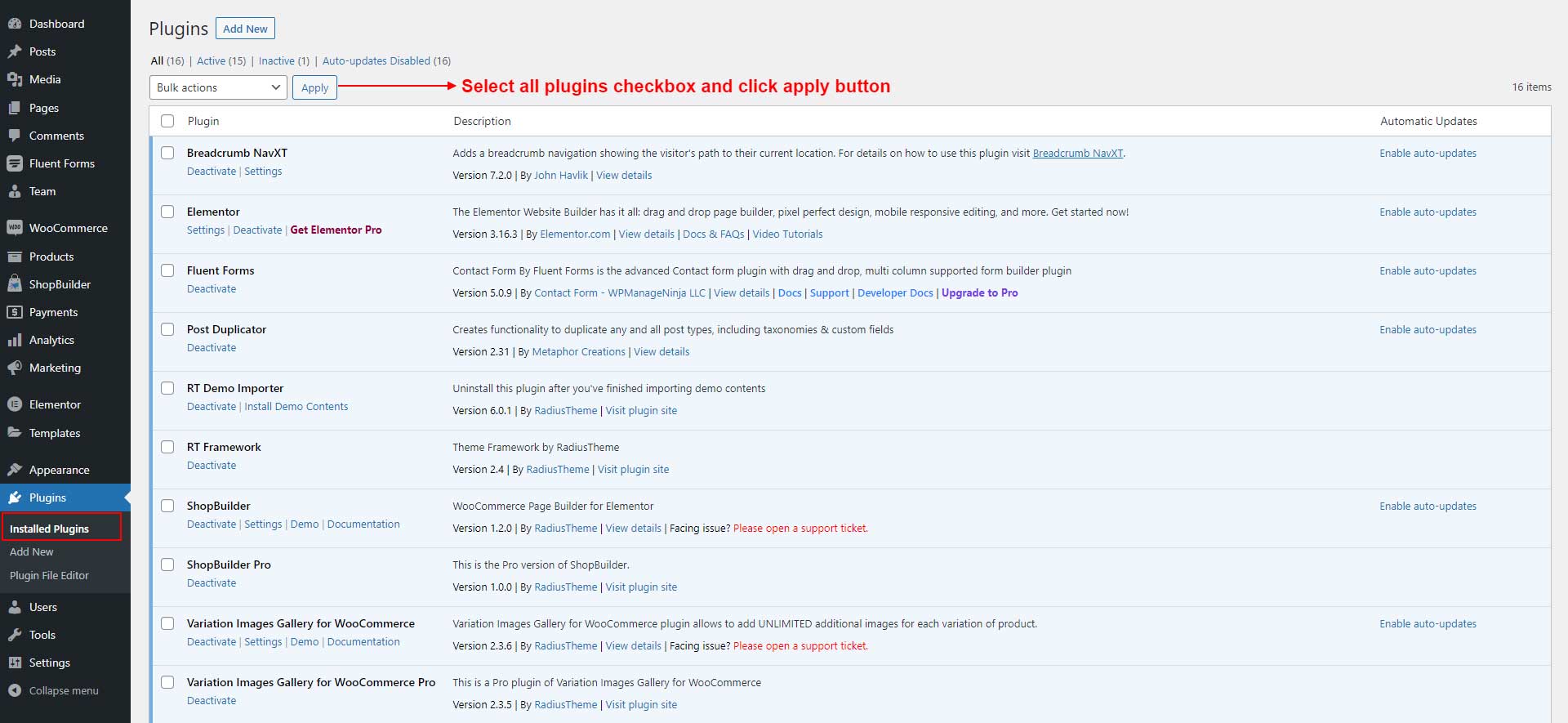Open ShopBuilder support ticket link

pyautogui.click(x=800, y=528)
